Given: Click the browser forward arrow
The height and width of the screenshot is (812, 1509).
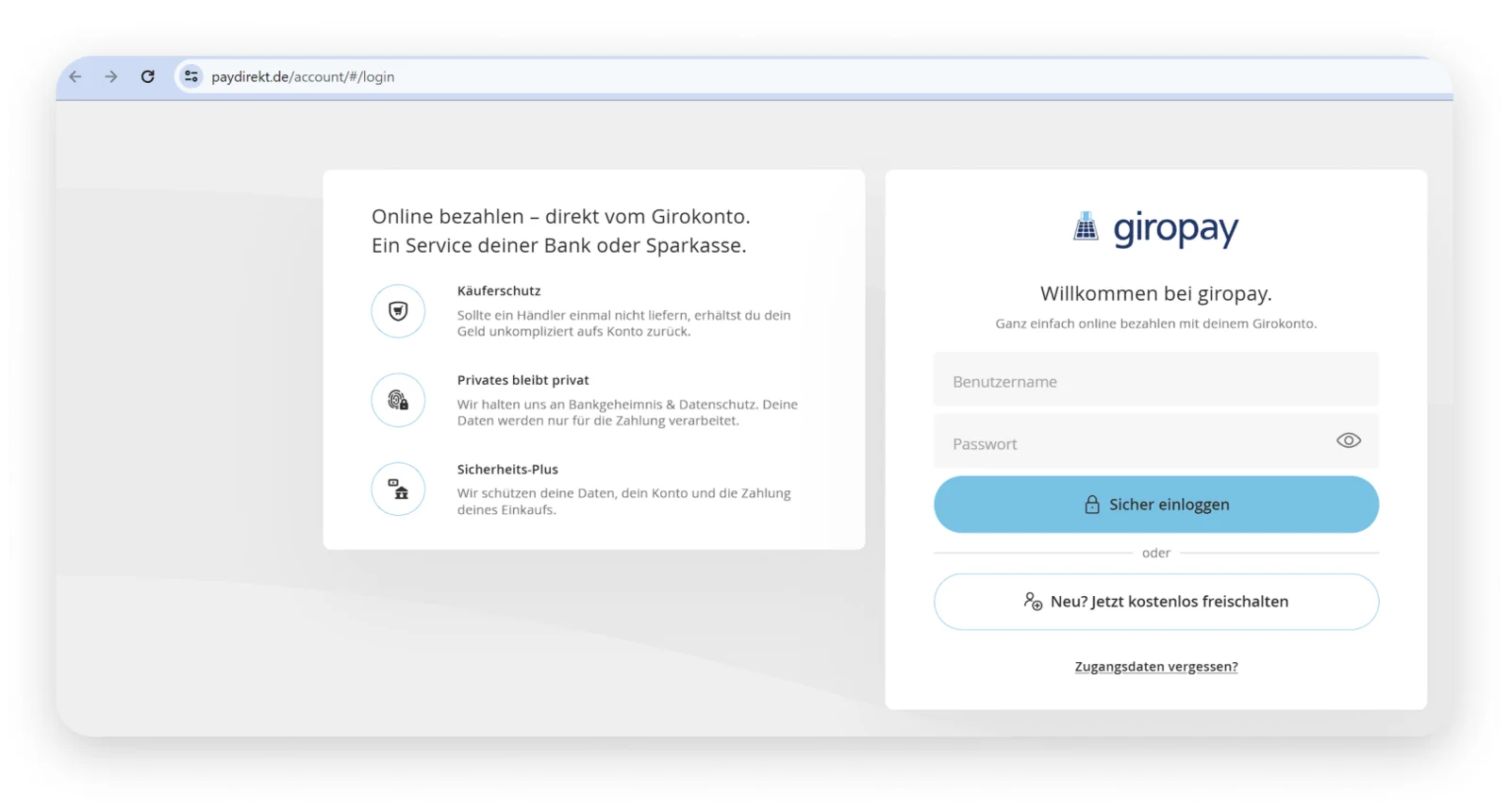Looking at the screenshot, I should pyautogui.click(x=111, y=76).
